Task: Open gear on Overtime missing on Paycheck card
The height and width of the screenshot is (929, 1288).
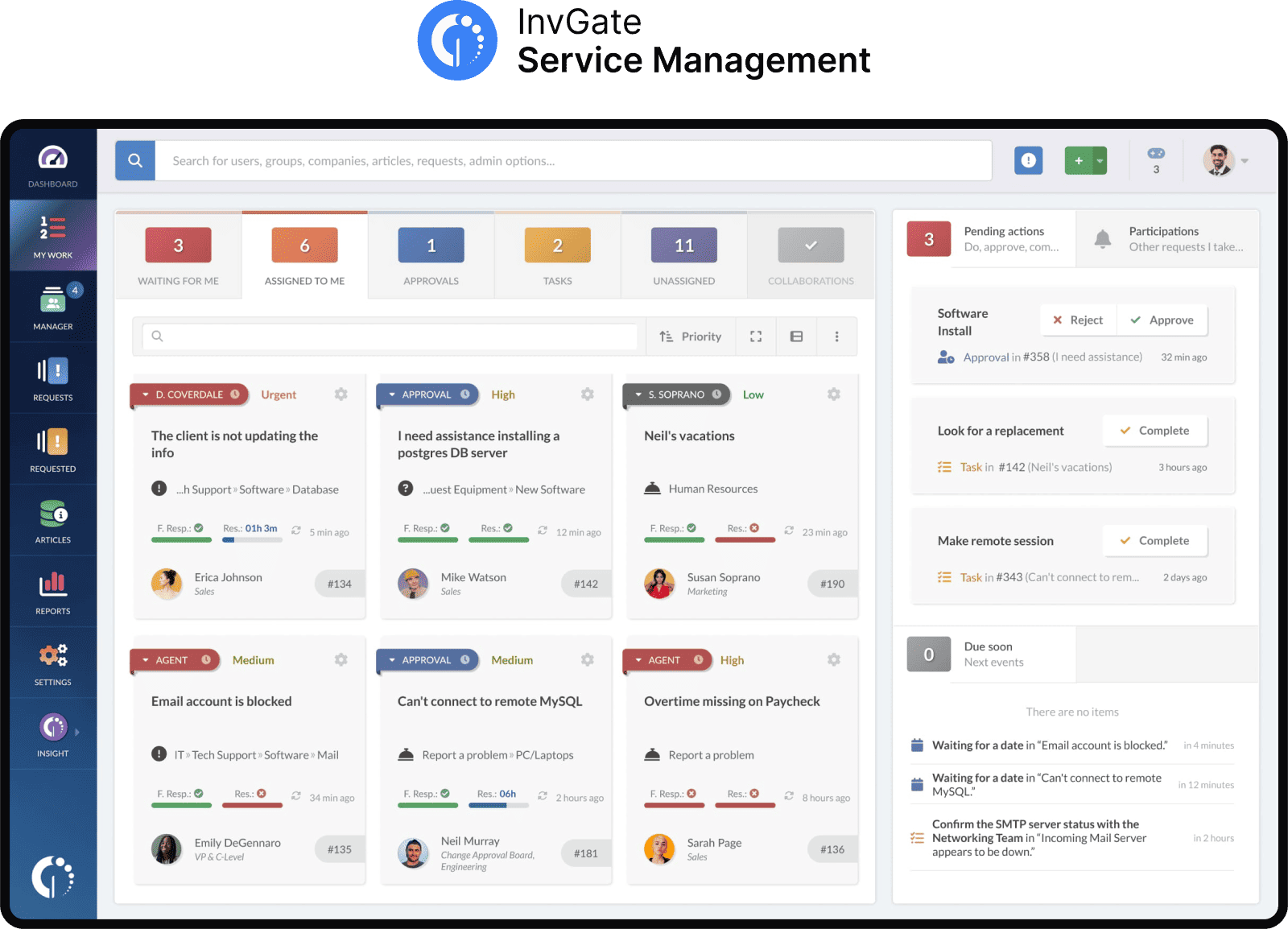Action: tap(834, 660)
